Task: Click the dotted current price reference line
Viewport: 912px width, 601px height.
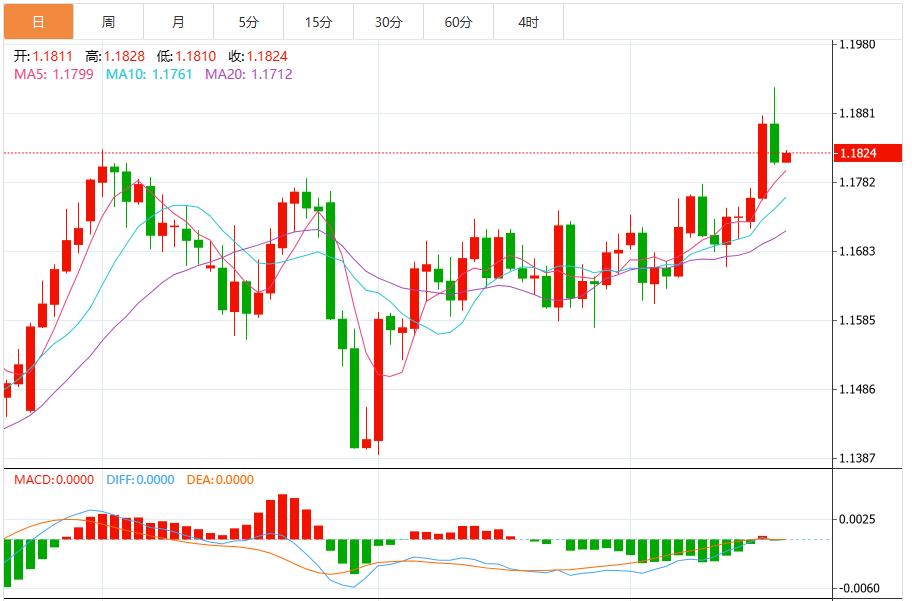Action: (450, 153)
